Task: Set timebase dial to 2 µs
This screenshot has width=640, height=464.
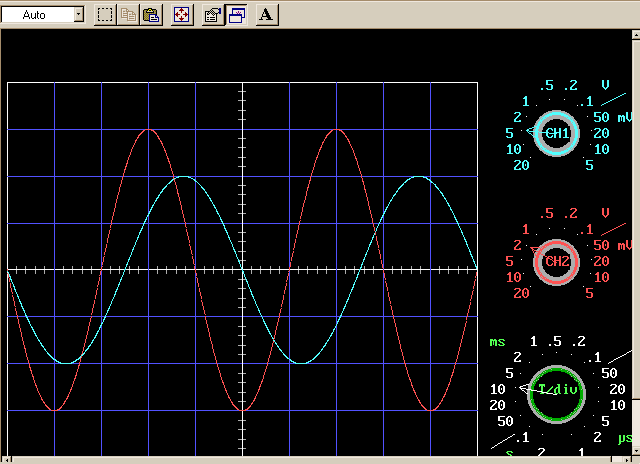Action: [x=597, y=437]
